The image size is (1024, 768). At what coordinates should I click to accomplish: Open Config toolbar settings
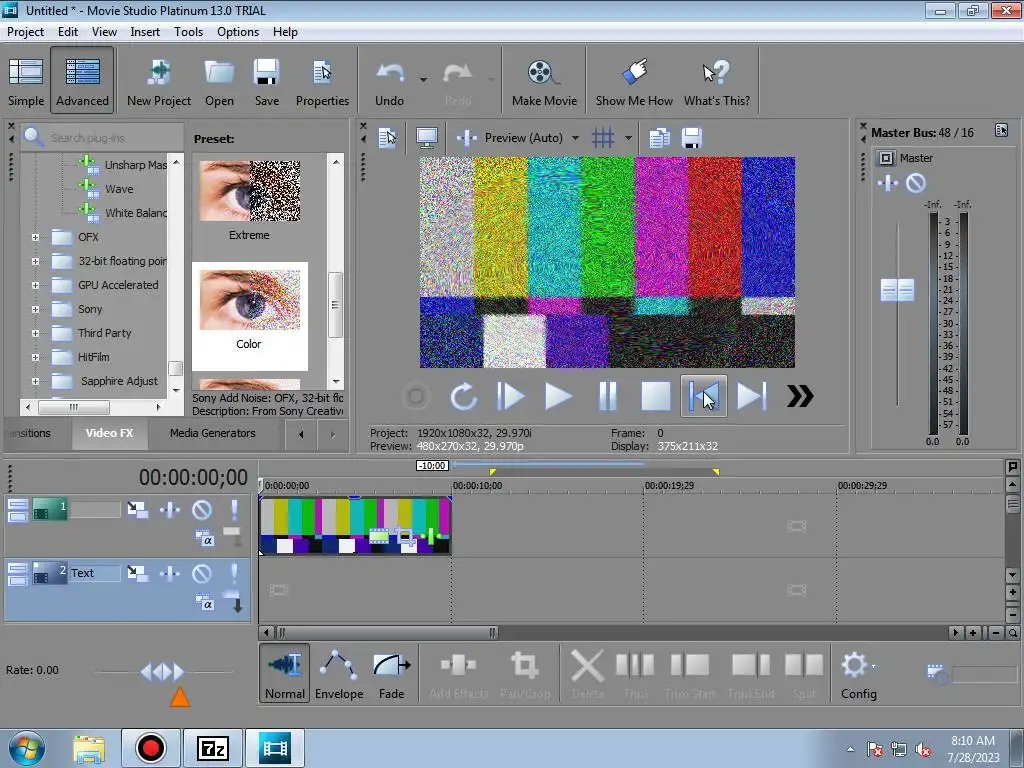click(858, 673)
